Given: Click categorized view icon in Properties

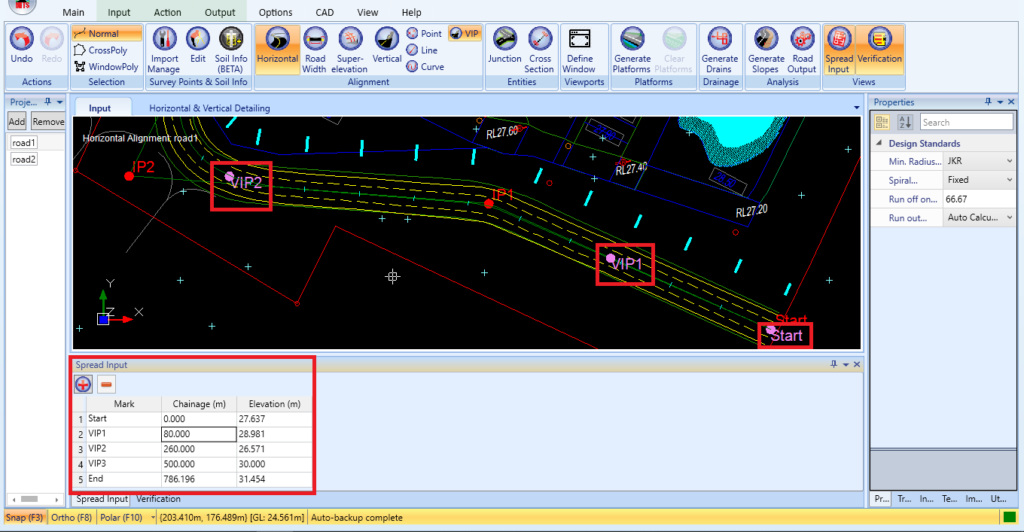Looking at the screenshot, I should [882, 122].
